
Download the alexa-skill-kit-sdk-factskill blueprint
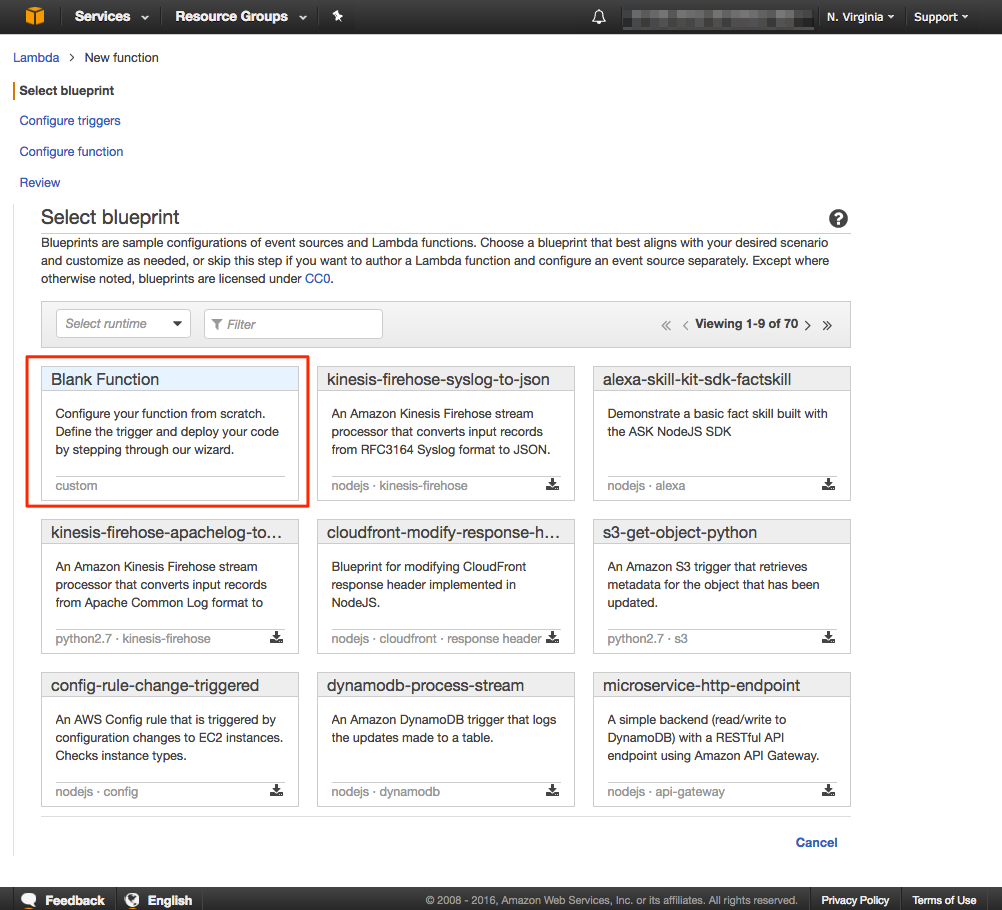pyautogui.click(x=828, y=485)
